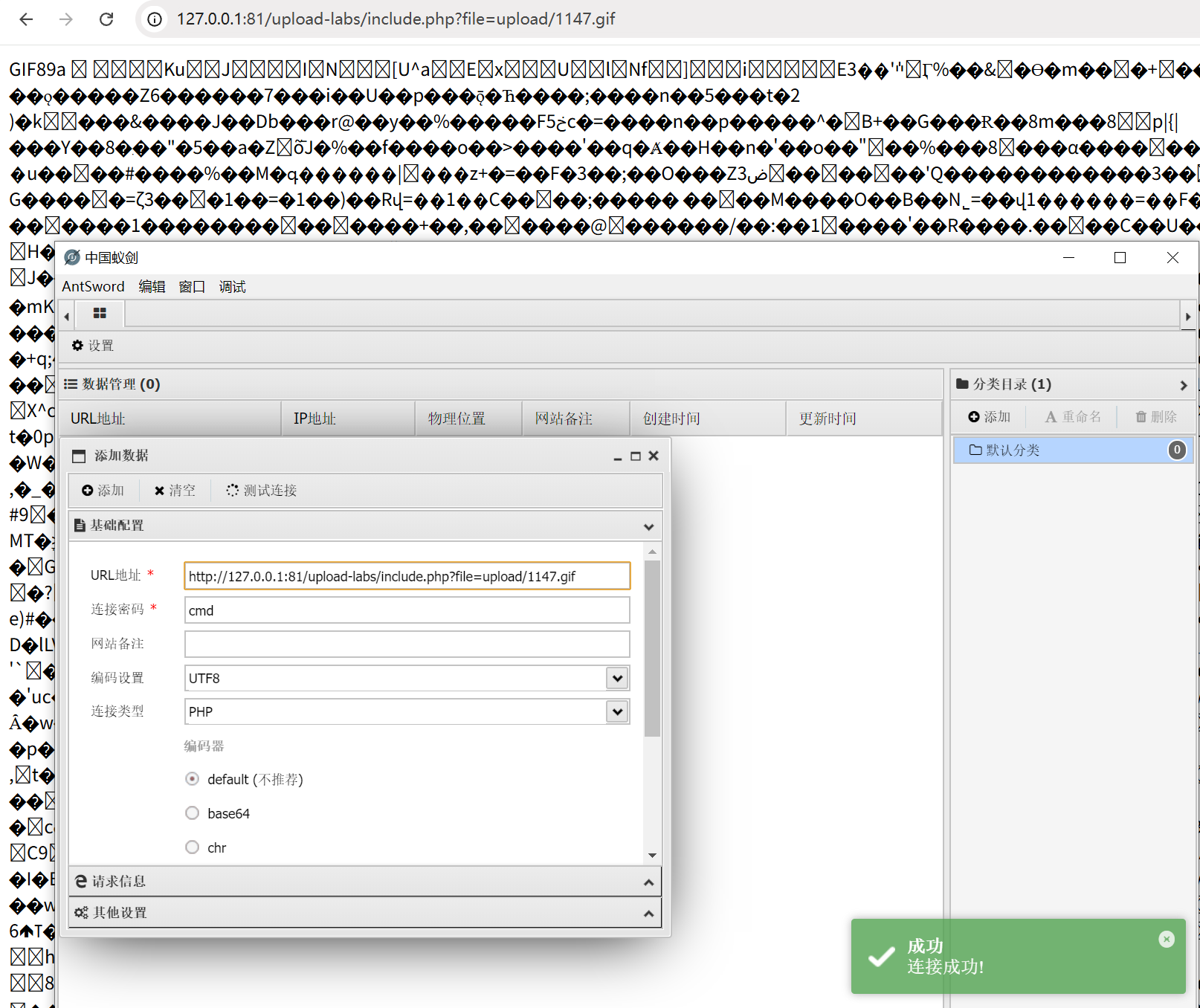Maximize the 添加数据 dialog

[x=636, y=456]
